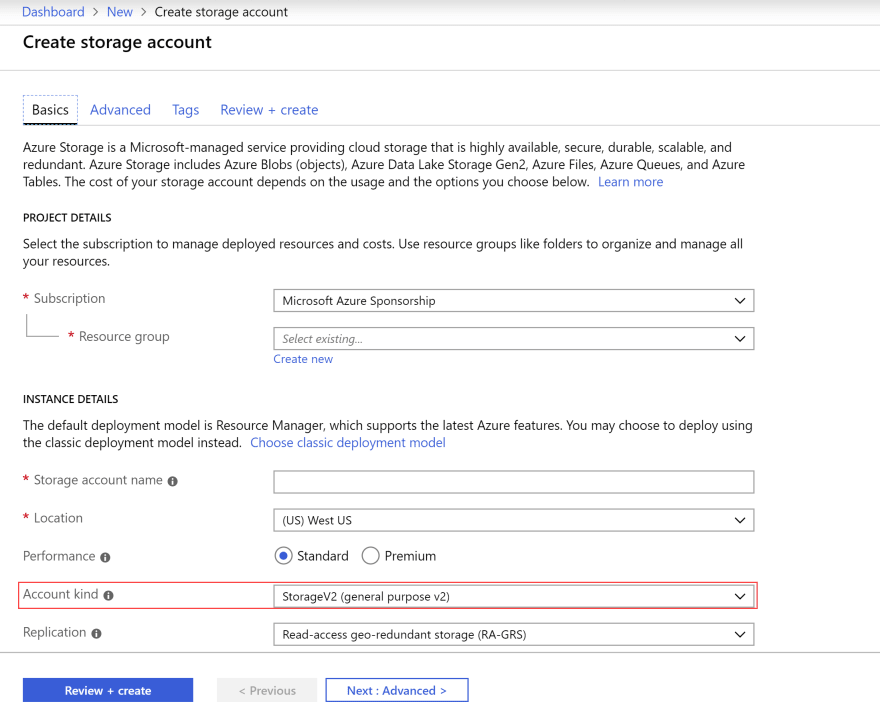880x724 pixels.
Task: Click the Create new resource group link
Action: 303,359
